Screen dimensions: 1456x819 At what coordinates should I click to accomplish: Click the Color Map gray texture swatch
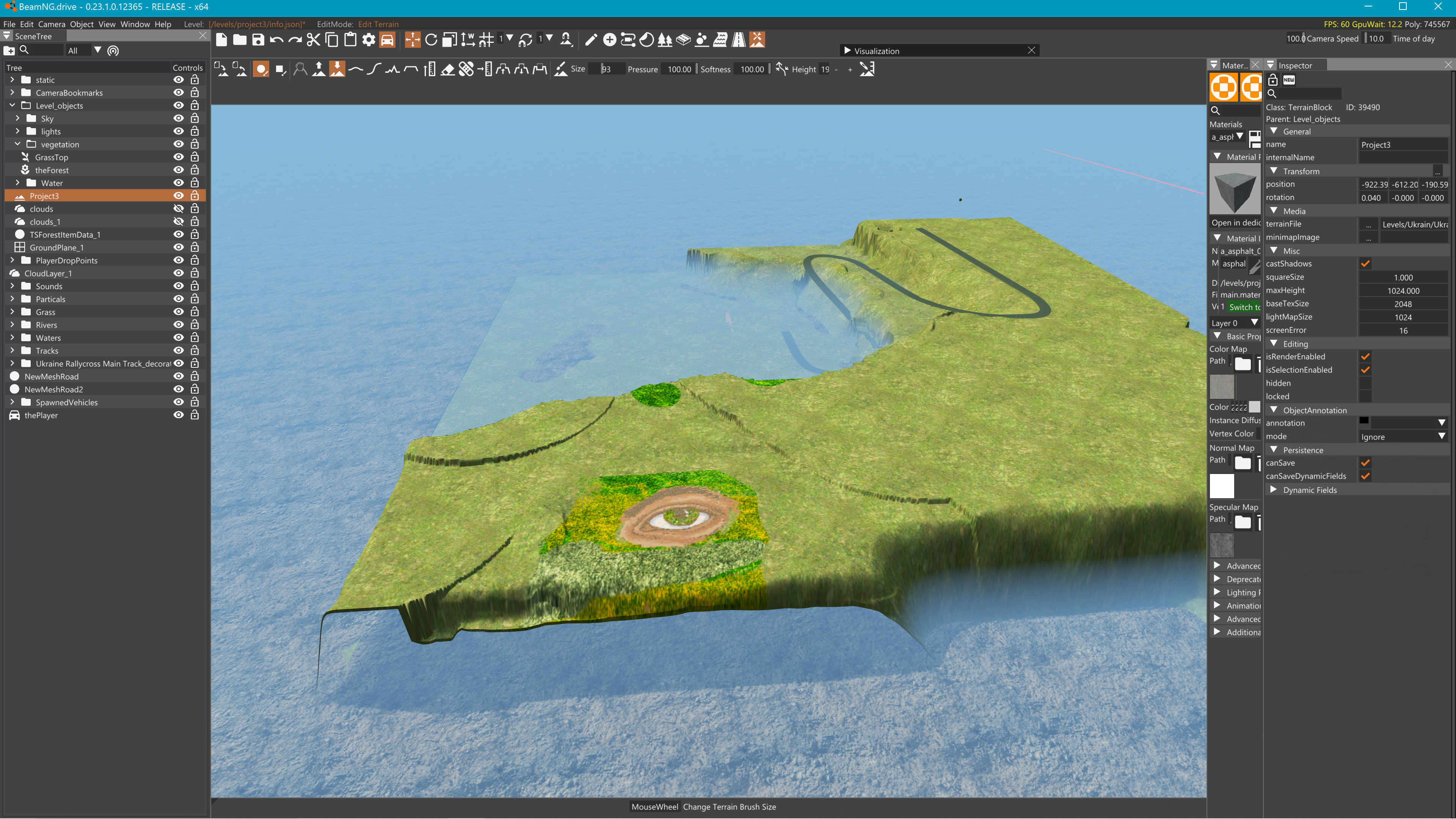click(1221, 387)
